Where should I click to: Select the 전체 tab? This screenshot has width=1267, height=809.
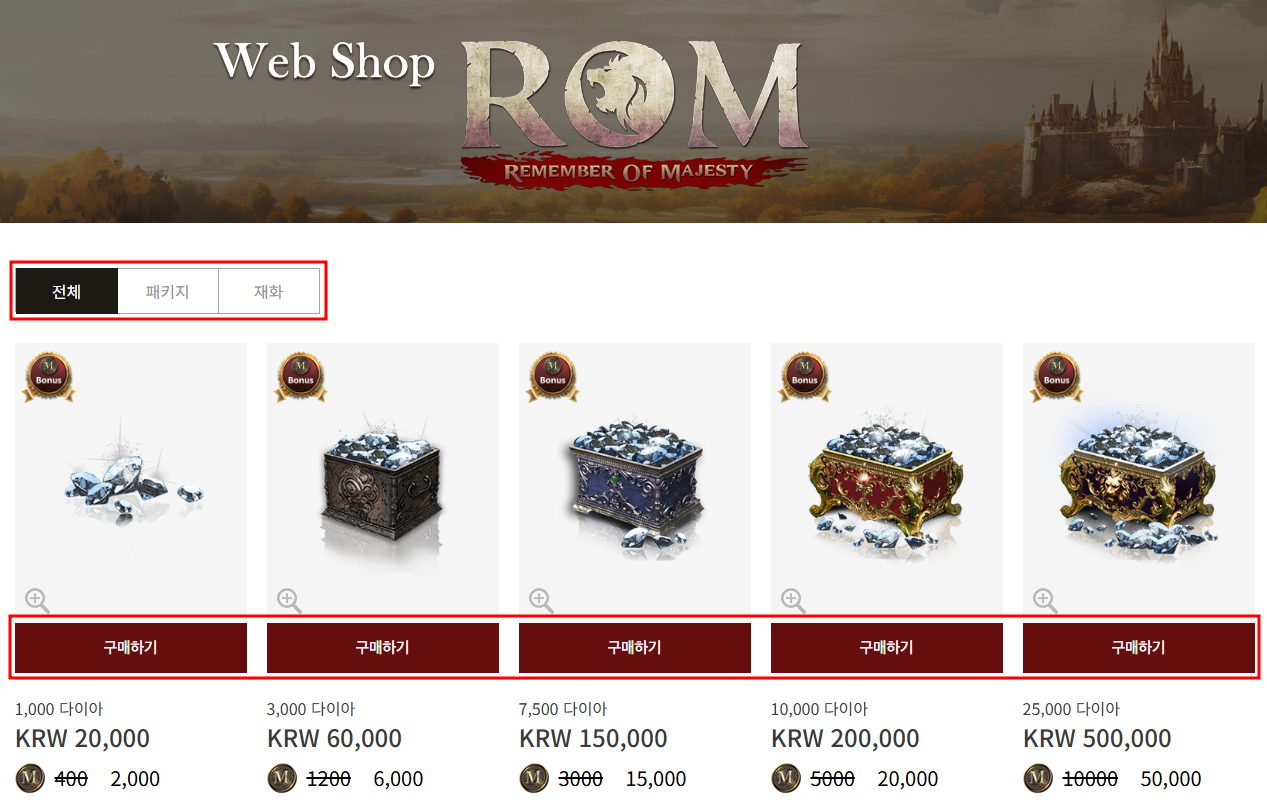[x=67, y=292]
